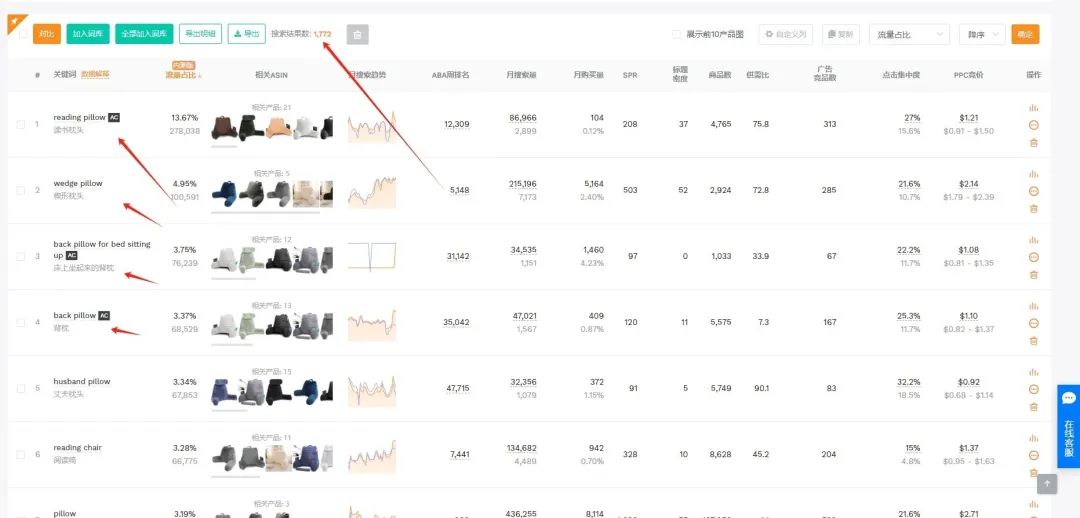Check the box for husband pillow row
This screenshot has height=518, width=1080.
(21, 389)
